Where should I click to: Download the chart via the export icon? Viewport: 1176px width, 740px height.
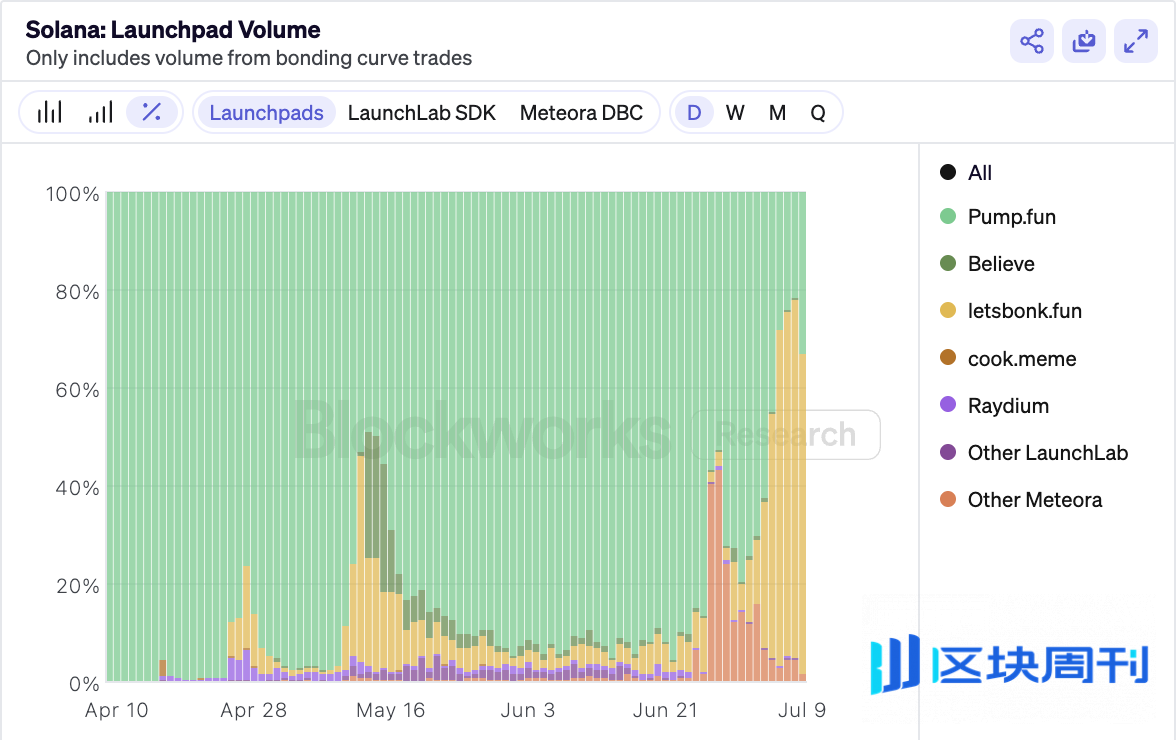tap(1084, 41)
